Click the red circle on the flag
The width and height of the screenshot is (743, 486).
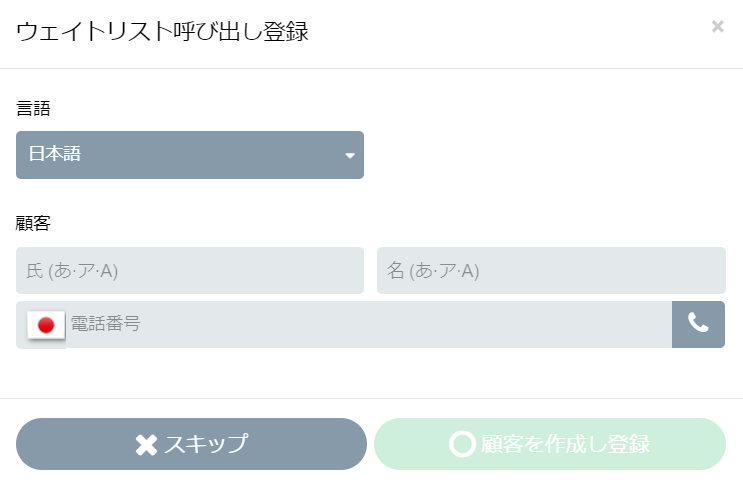(x=46, y=325)
